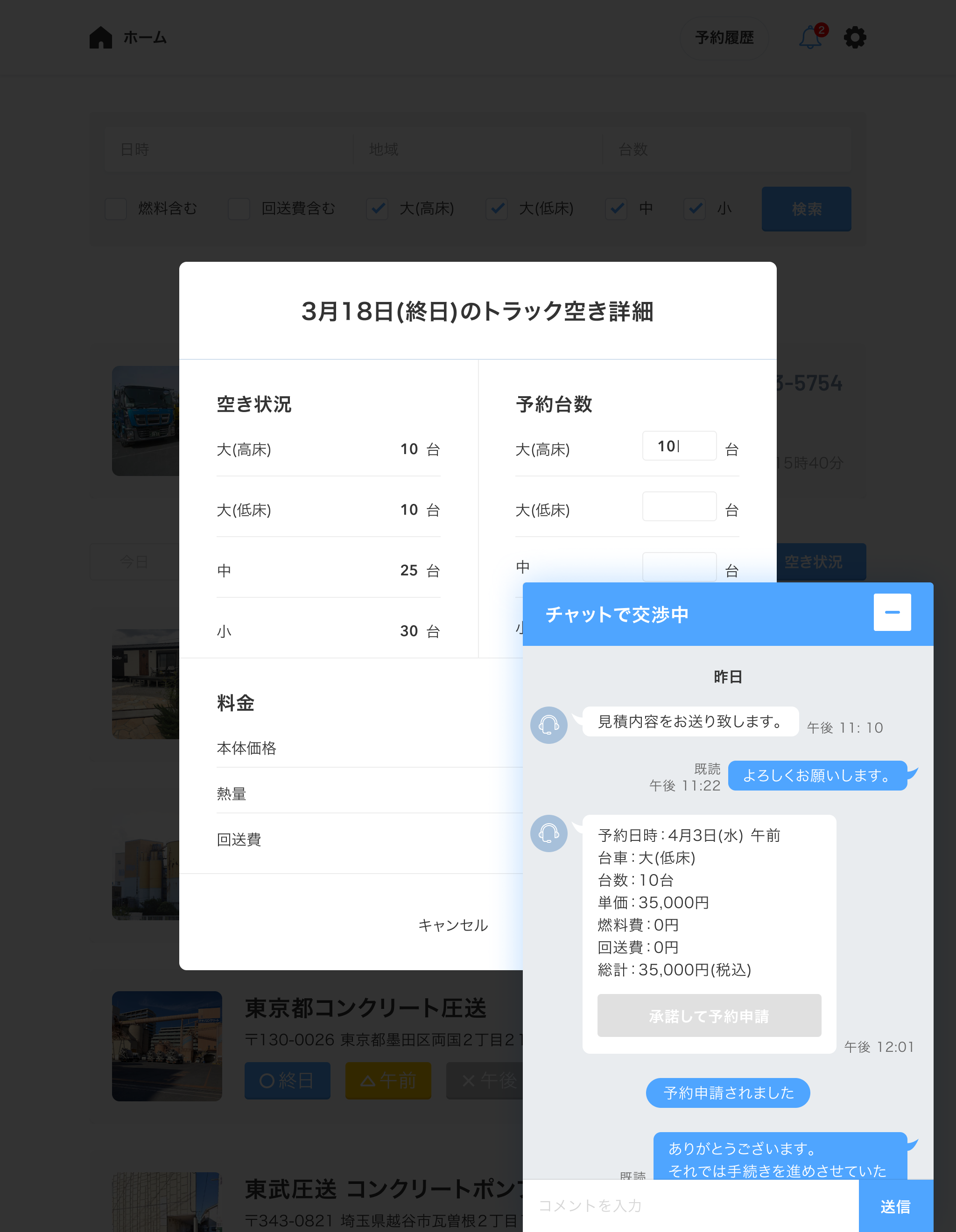The image size is (956, 1232).
Task: Uncheck the 大(高床) filter checkbox
Action: (x=377, y=209)
